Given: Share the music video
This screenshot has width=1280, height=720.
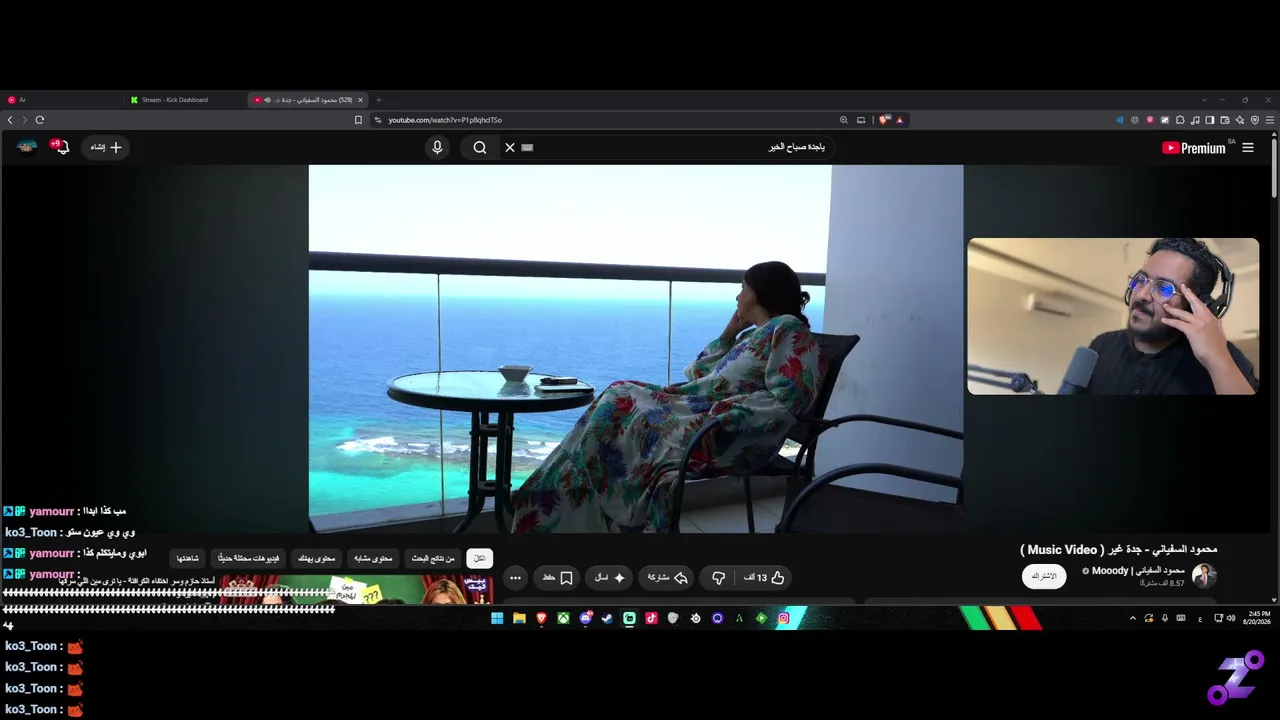Looking at the screenshot, I should point(667,578).
